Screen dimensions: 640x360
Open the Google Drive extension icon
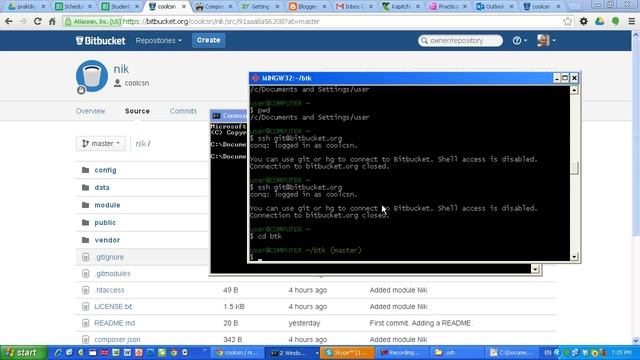(599, 21)
